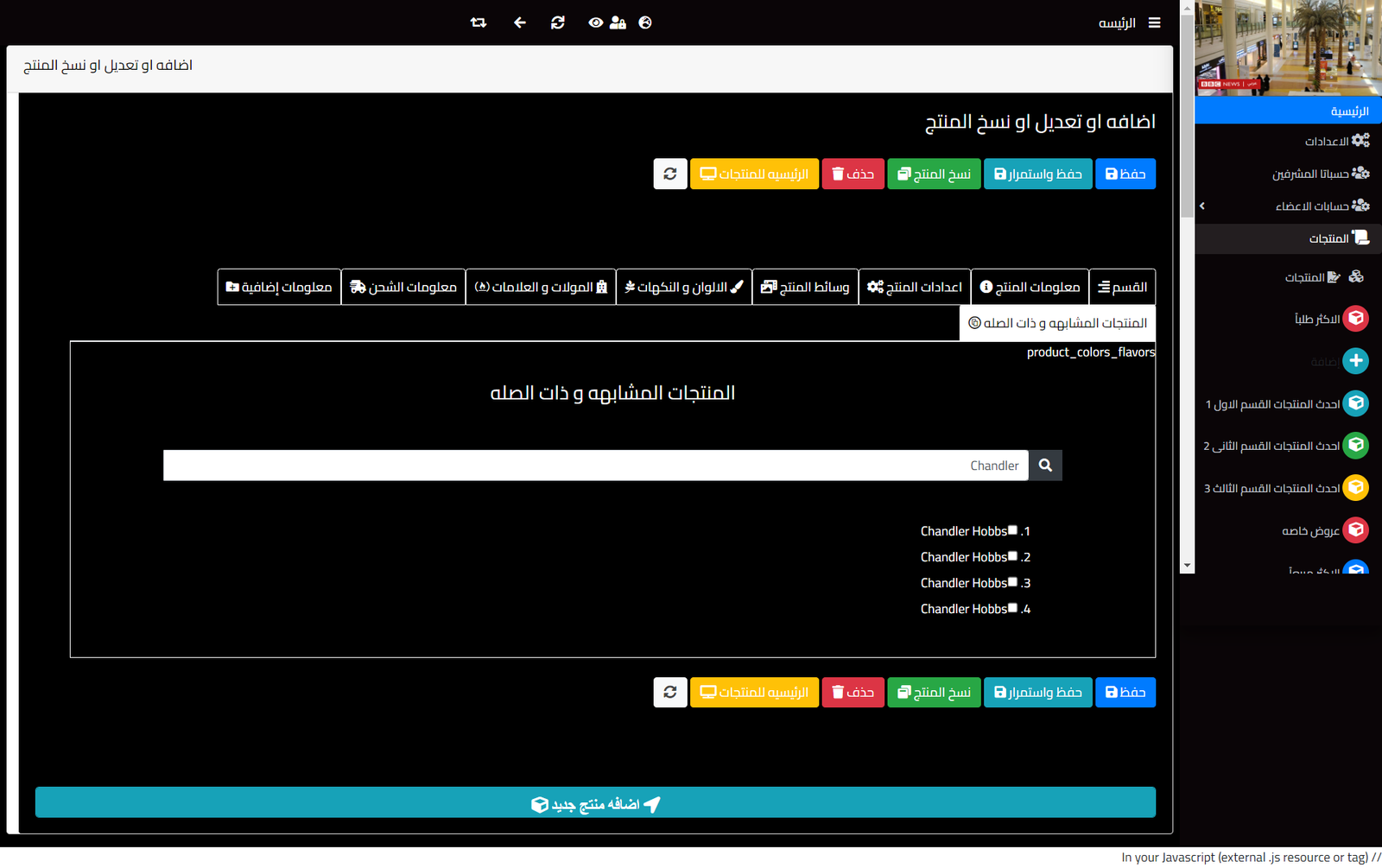Click the teal plus circle icon in sidebar

coord(1355,361)
